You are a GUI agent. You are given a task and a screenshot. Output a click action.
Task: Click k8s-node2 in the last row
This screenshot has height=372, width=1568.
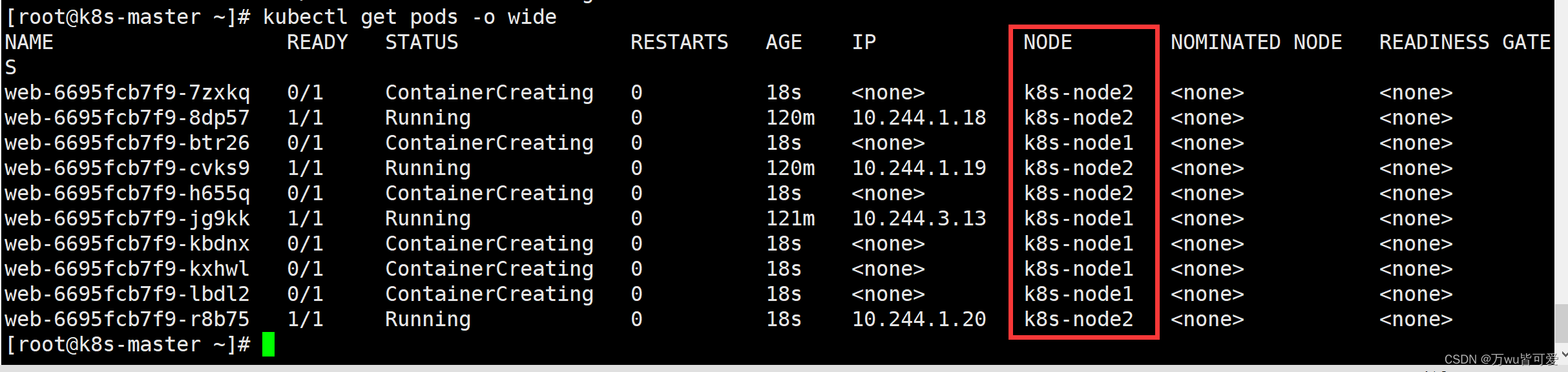(1078, 319)
